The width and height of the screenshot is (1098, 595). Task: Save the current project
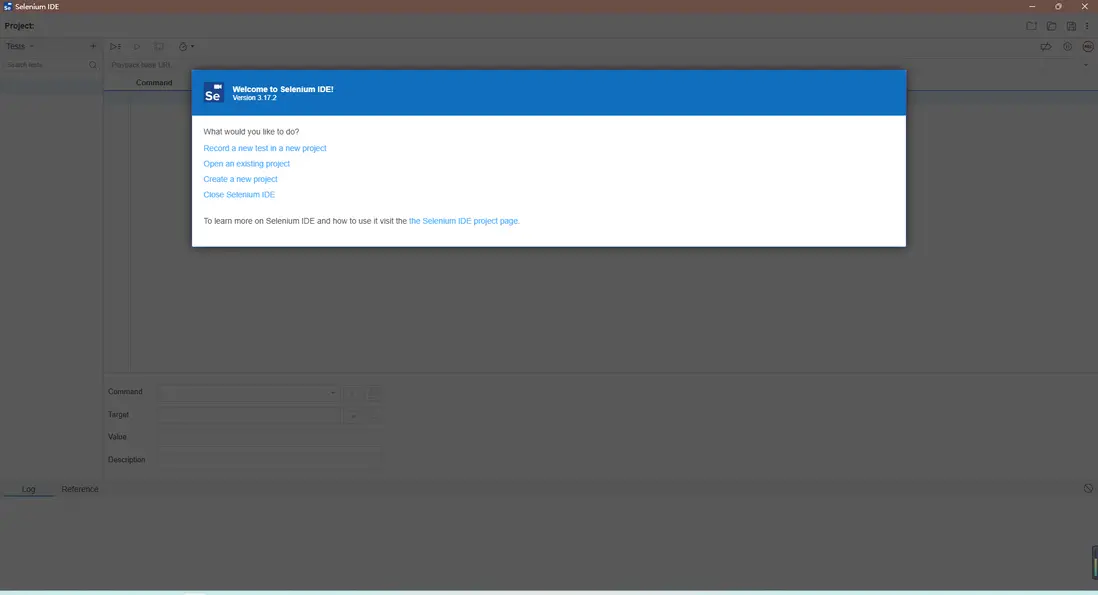click(x=1071, y=26)
